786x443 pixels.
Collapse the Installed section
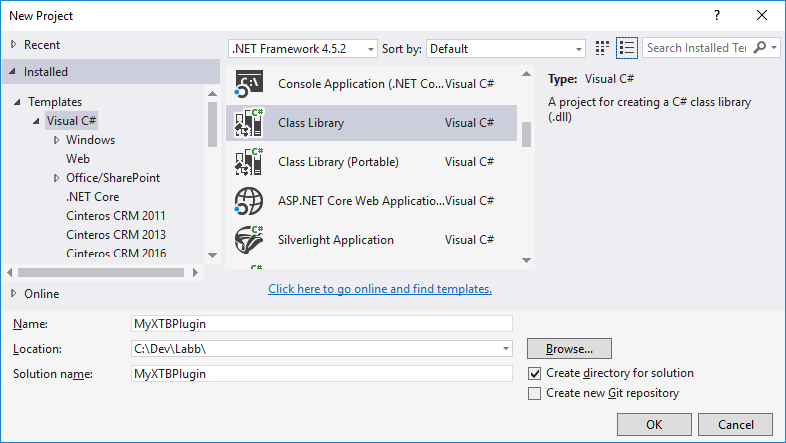(x=13, y=72)
